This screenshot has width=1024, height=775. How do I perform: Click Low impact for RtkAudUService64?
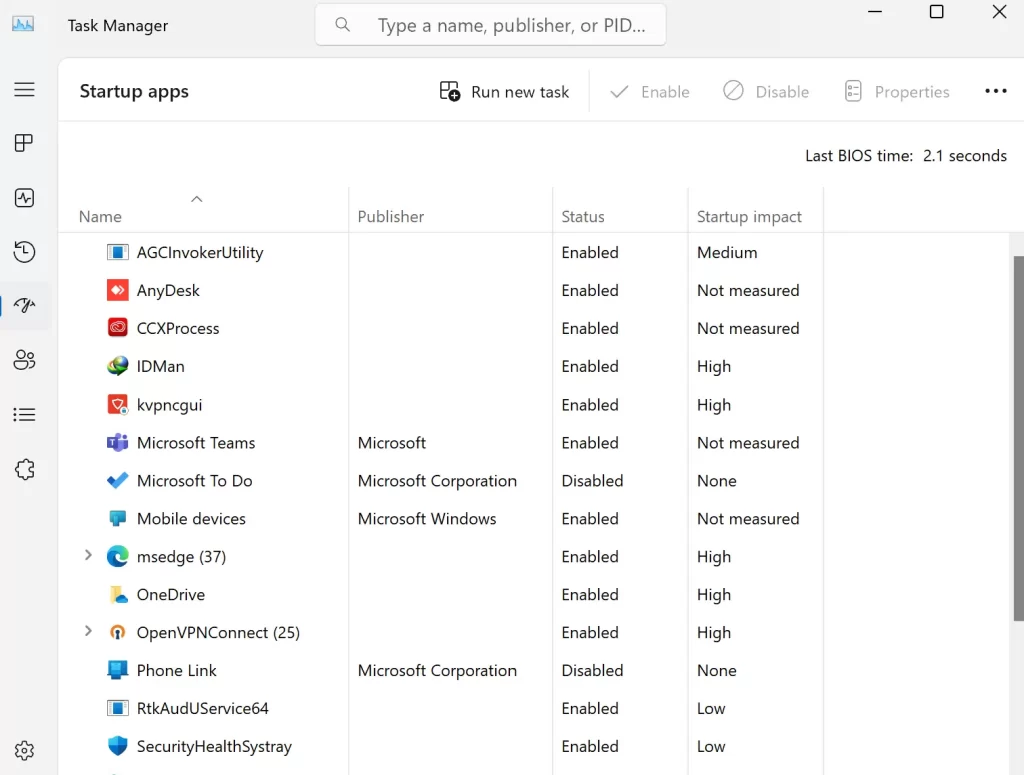click(711, 708)
